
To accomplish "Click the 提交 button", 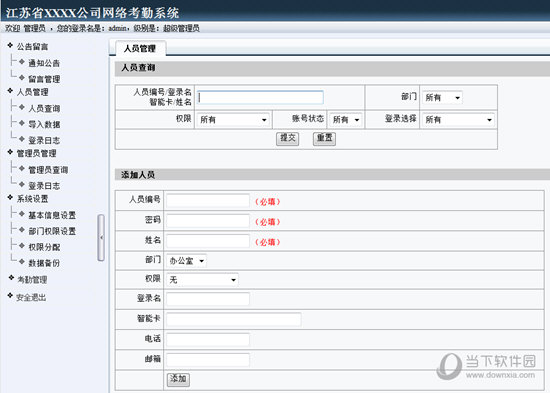I will (x=288, y=138).
